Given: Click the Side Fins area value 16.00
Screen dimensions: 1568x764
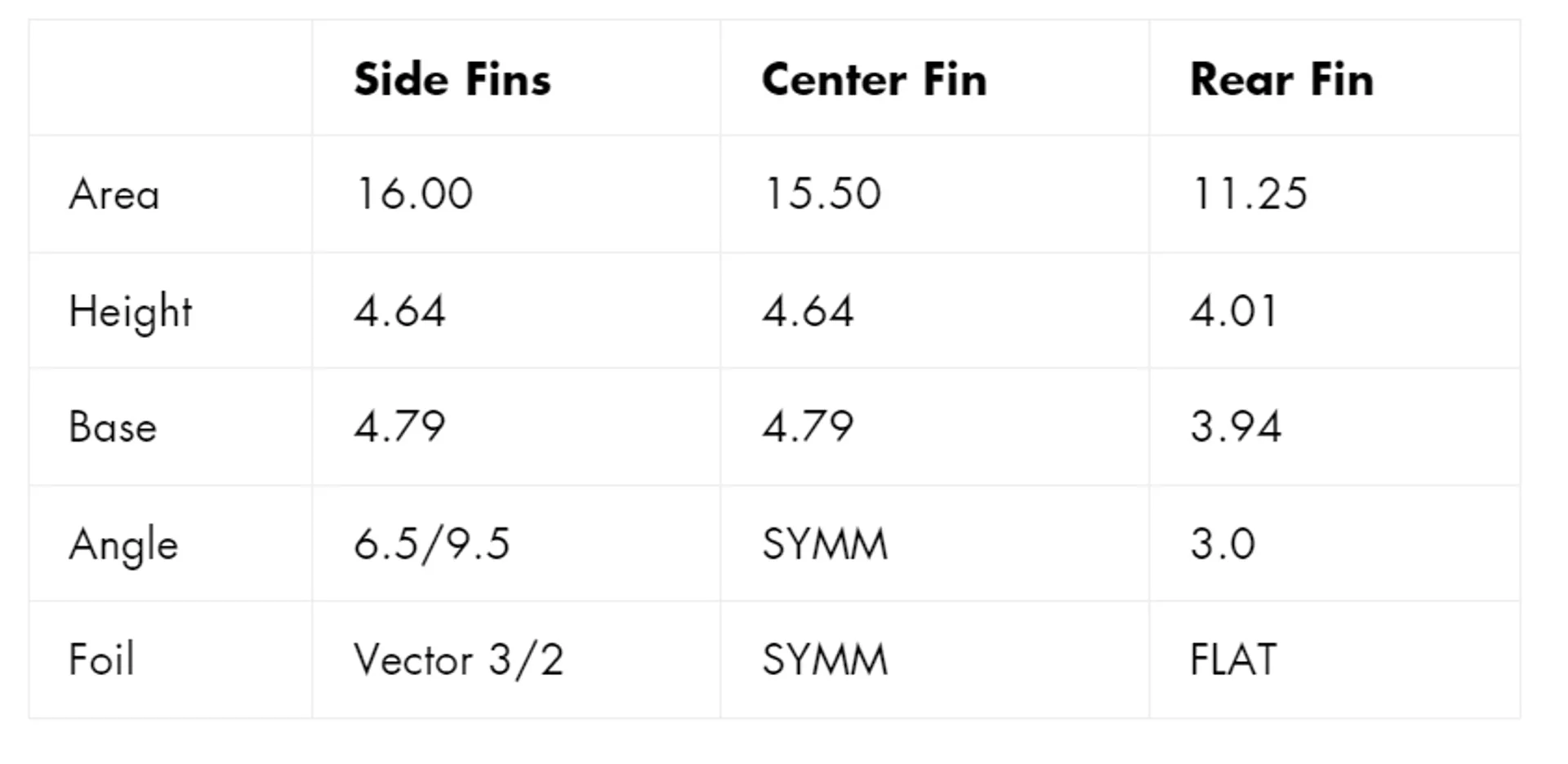Looking at the screenshot, I should click(x=413, y=194).
